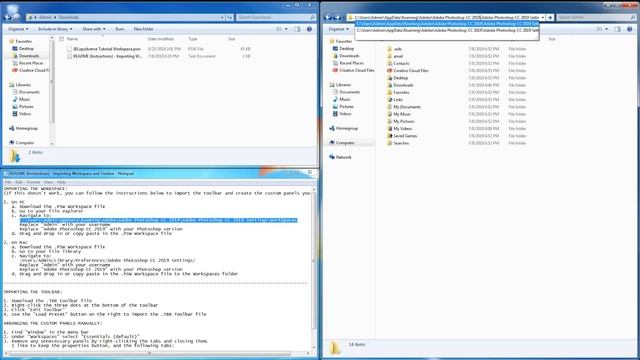Viewport: 640px width, 360px height.
Task: Open Include in library dropdown
Action: tap(55, 29)
